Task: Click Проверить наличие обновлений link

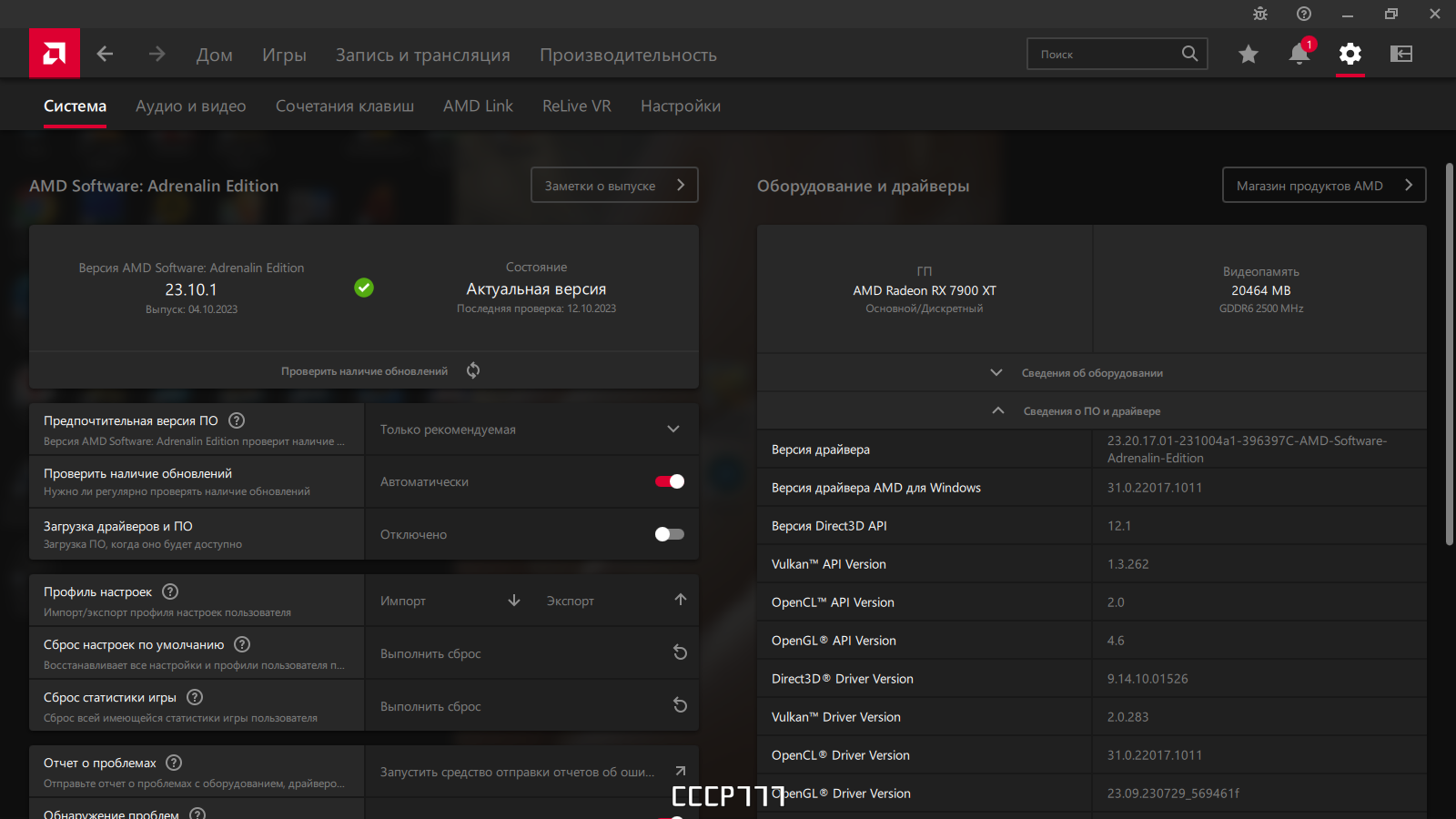Action: [x=364, y=371]
